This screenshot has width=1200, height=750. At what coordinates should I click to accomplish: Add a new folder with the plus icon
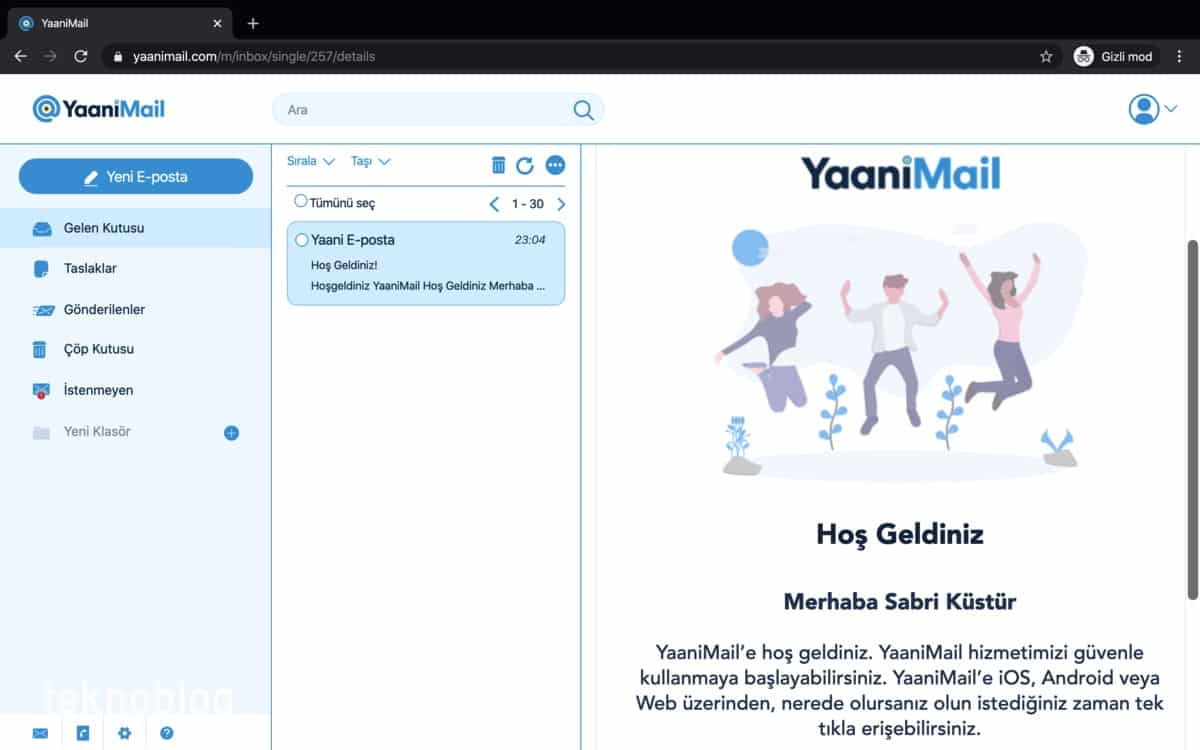pyautogui.click(x=231, y=433)
